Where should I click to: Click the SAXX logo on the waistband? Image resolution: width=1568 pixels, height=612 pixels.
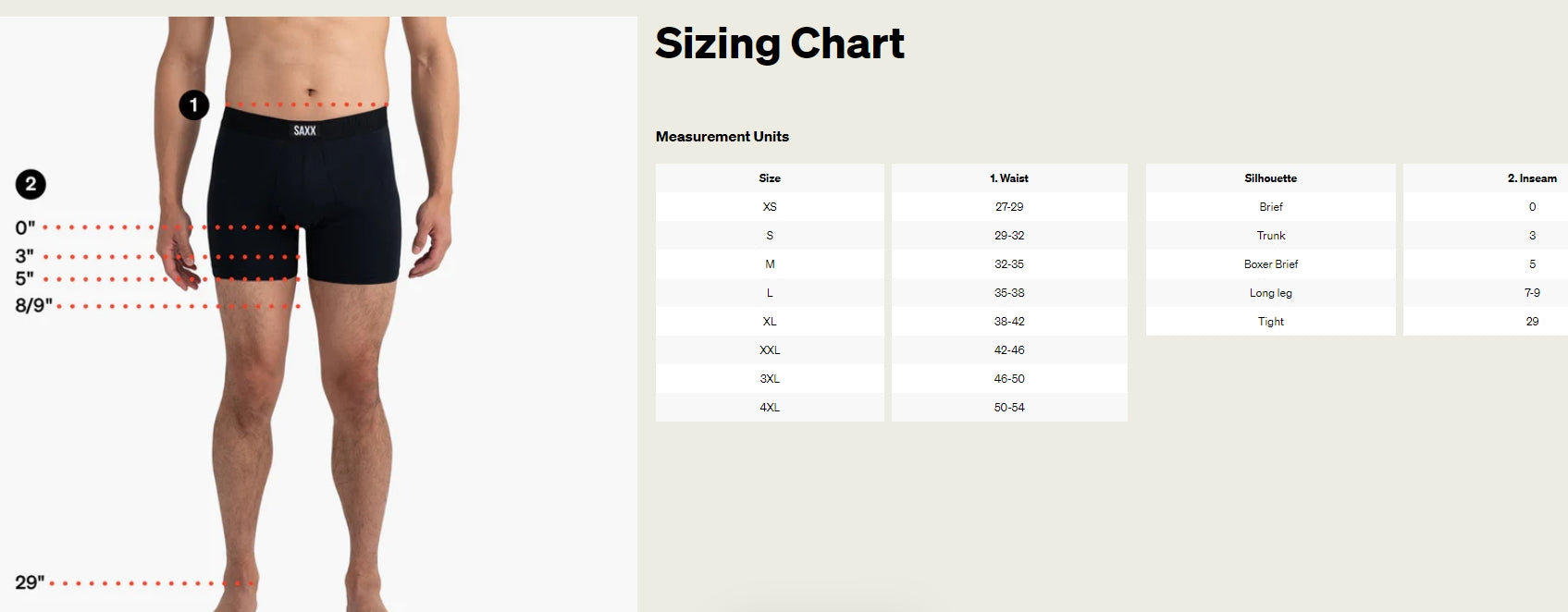pos(304,130)
